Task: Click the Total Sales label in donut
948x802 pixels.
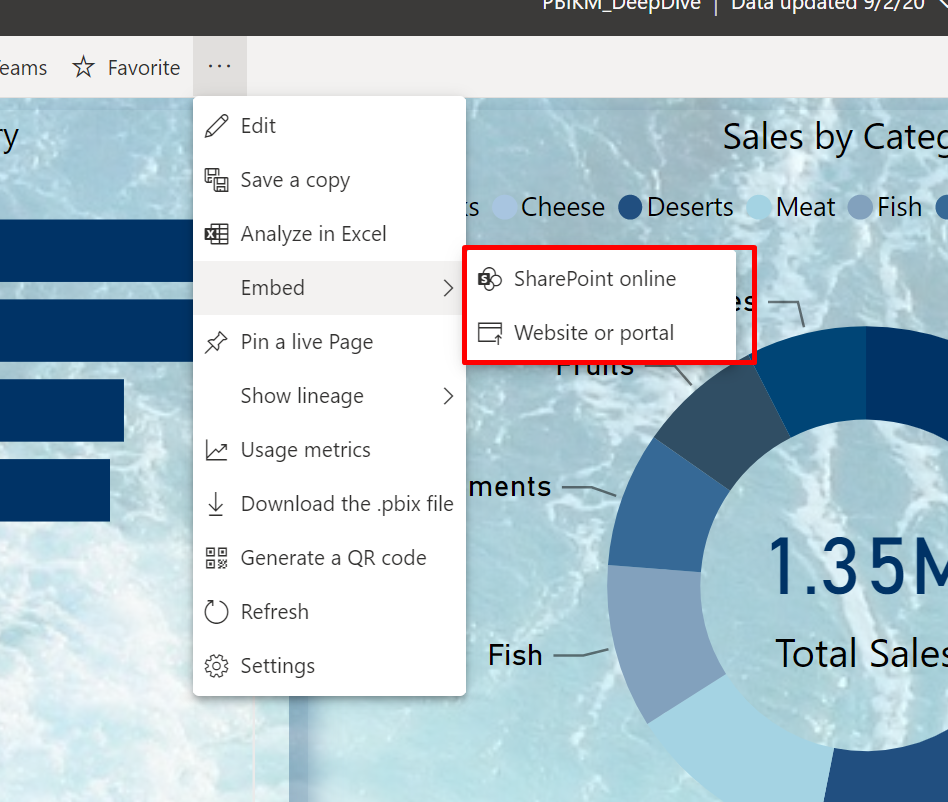Action: tap(862, 653)
